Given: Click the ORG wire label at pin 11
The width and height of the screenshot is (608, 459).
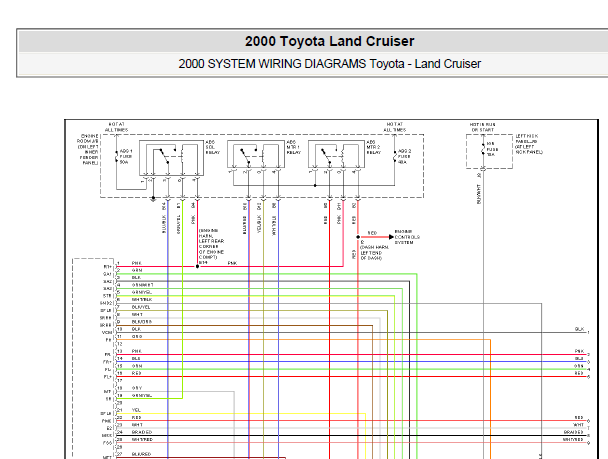Looking at the screenshot, I should click(x=137, y=336).
